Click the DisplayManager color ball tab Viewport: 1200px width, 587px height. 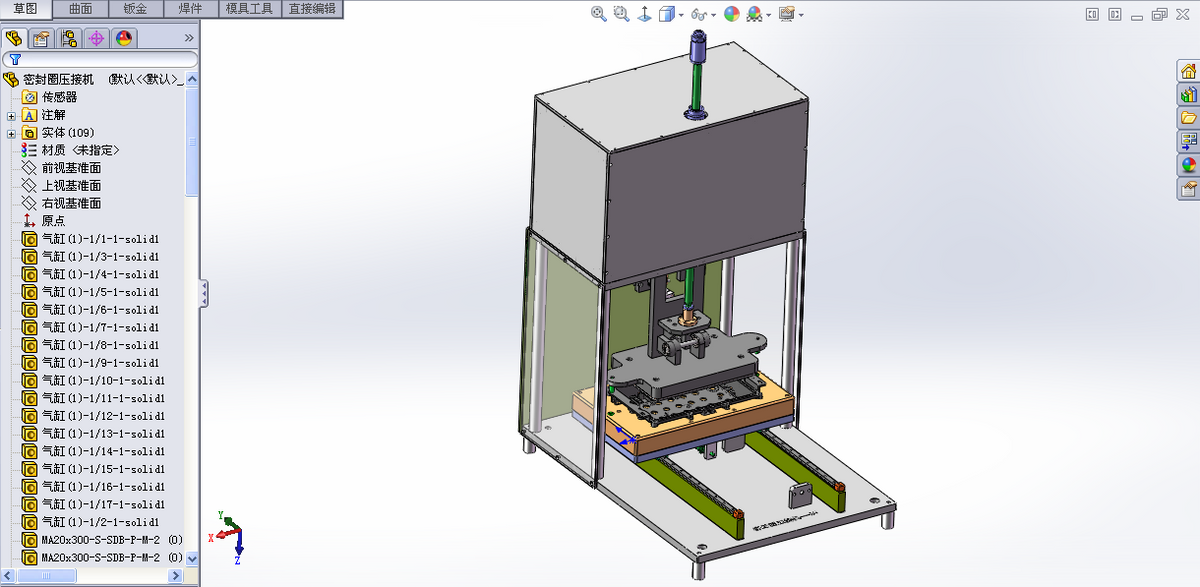click(124, 39)
